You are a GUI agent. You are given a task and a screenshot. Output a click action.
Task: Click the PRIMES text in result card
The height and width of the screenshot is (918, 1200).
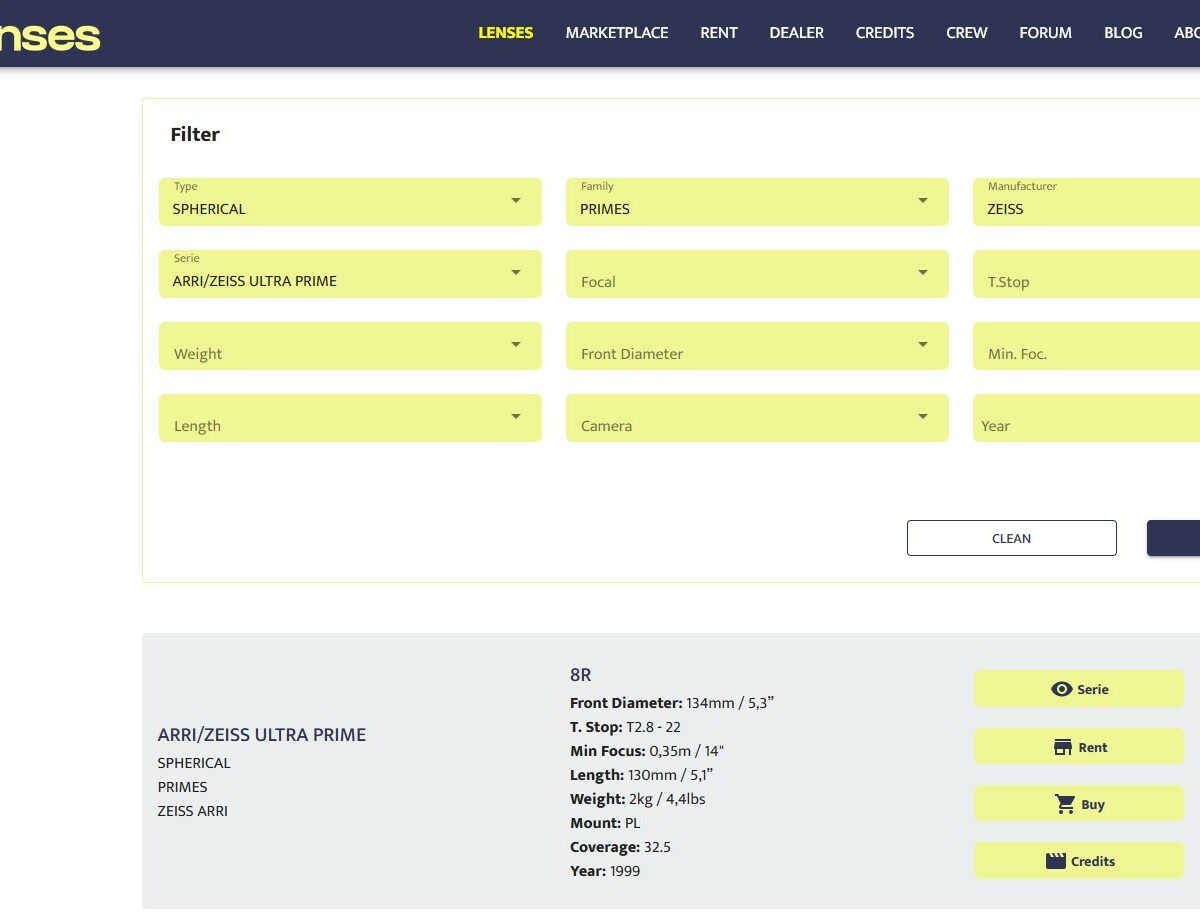[x=183, y=787]
